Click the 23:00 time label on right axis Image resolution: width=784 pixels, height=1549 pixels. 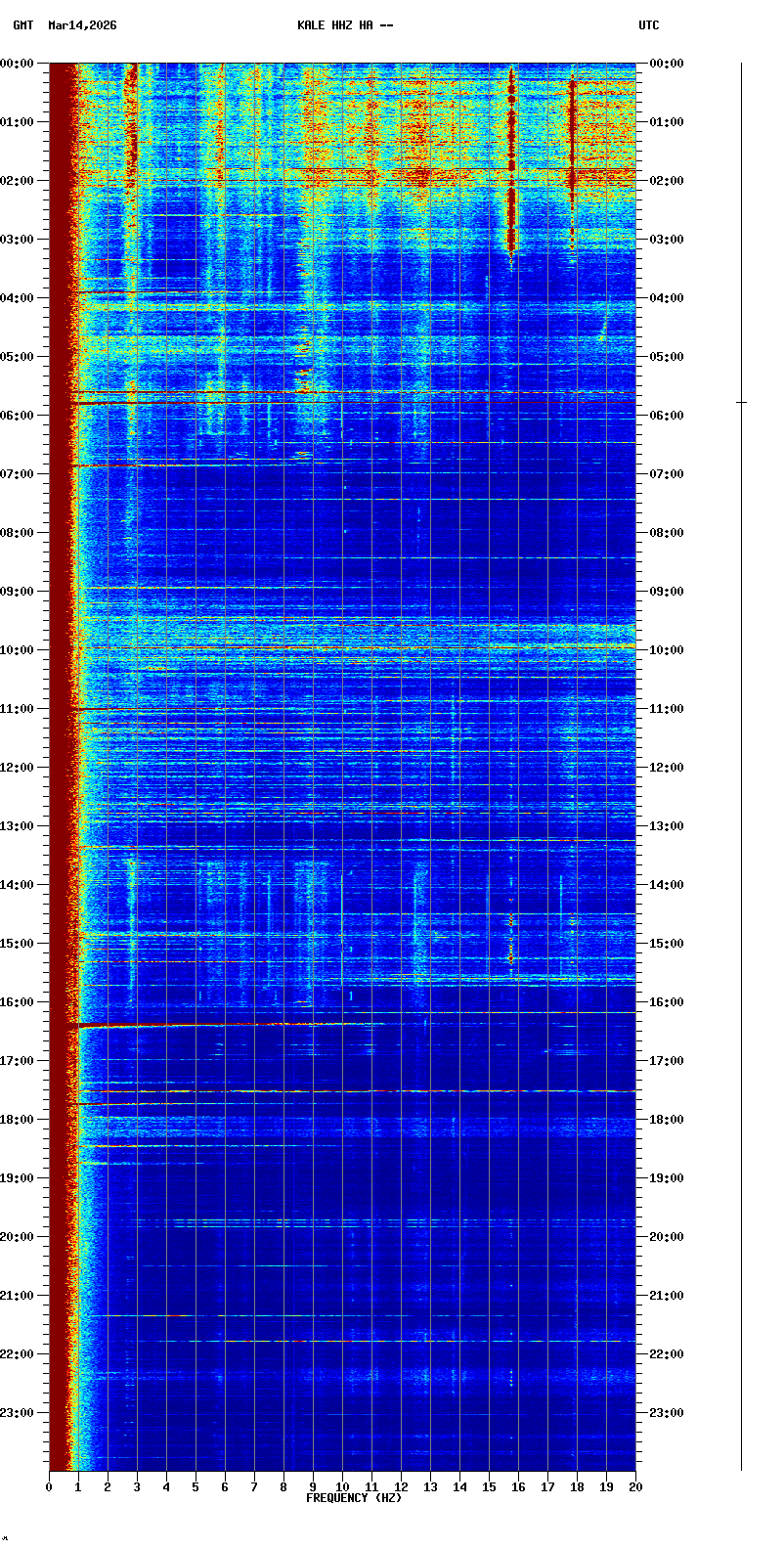pyautogui.click(x=667, y=1413)
